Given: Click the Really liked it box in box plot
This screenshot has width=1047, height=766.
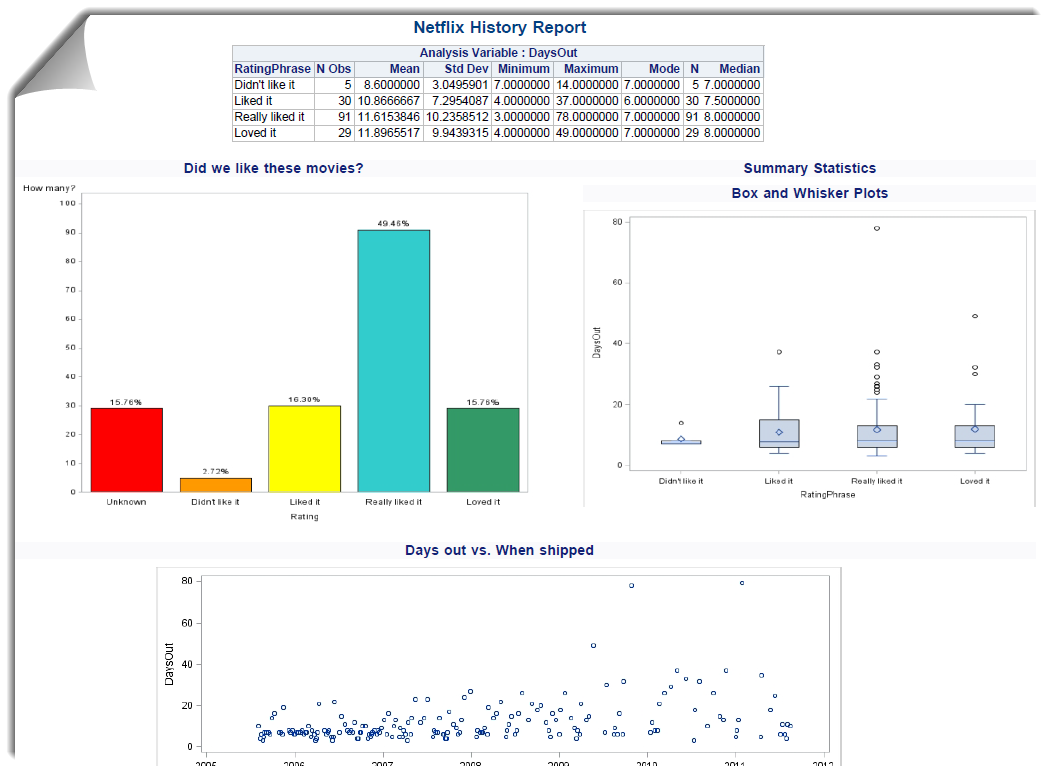Looking at the screenshot, I should click(877, 436).
